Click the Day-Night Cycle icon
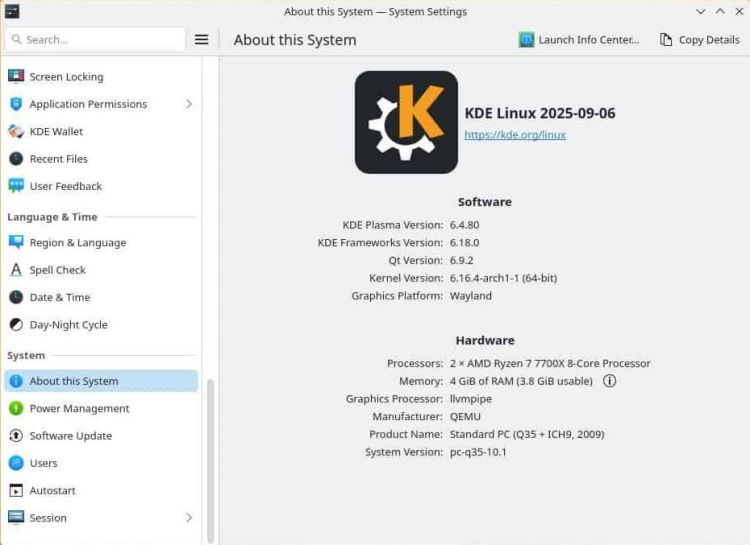The image size is (750, 545). (16, 325)
